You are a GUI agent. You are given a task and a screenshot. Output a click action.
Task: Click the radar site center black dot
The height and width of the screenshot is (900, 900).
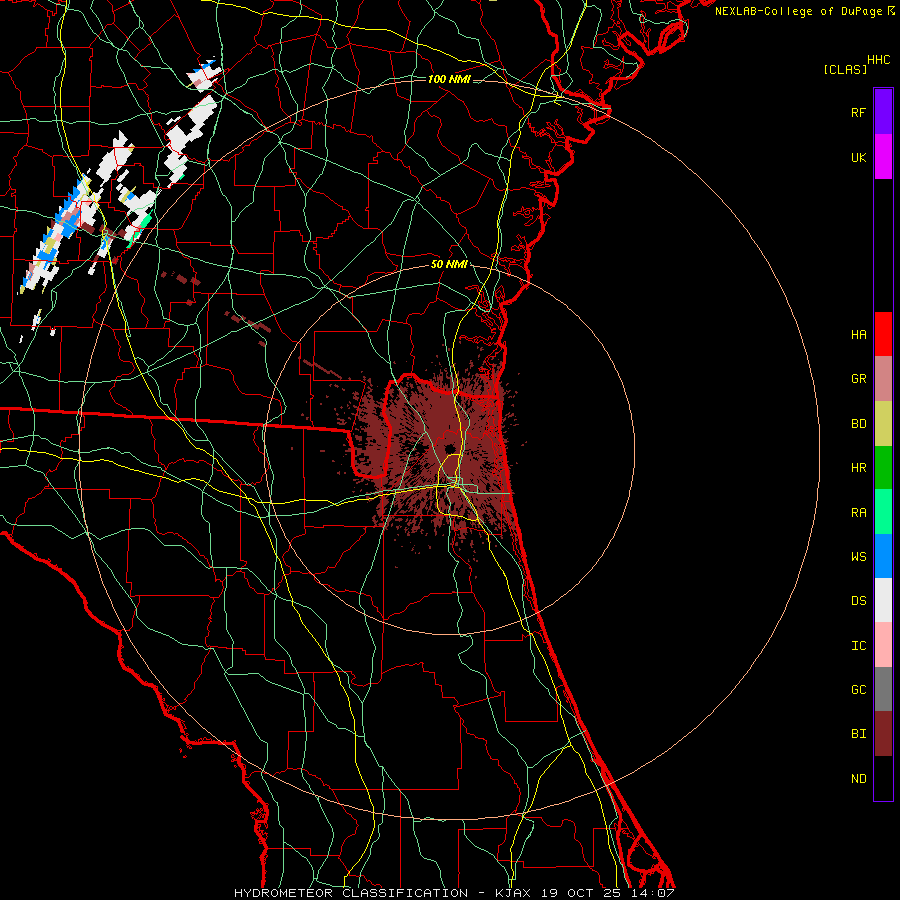(x=450, y=448)
